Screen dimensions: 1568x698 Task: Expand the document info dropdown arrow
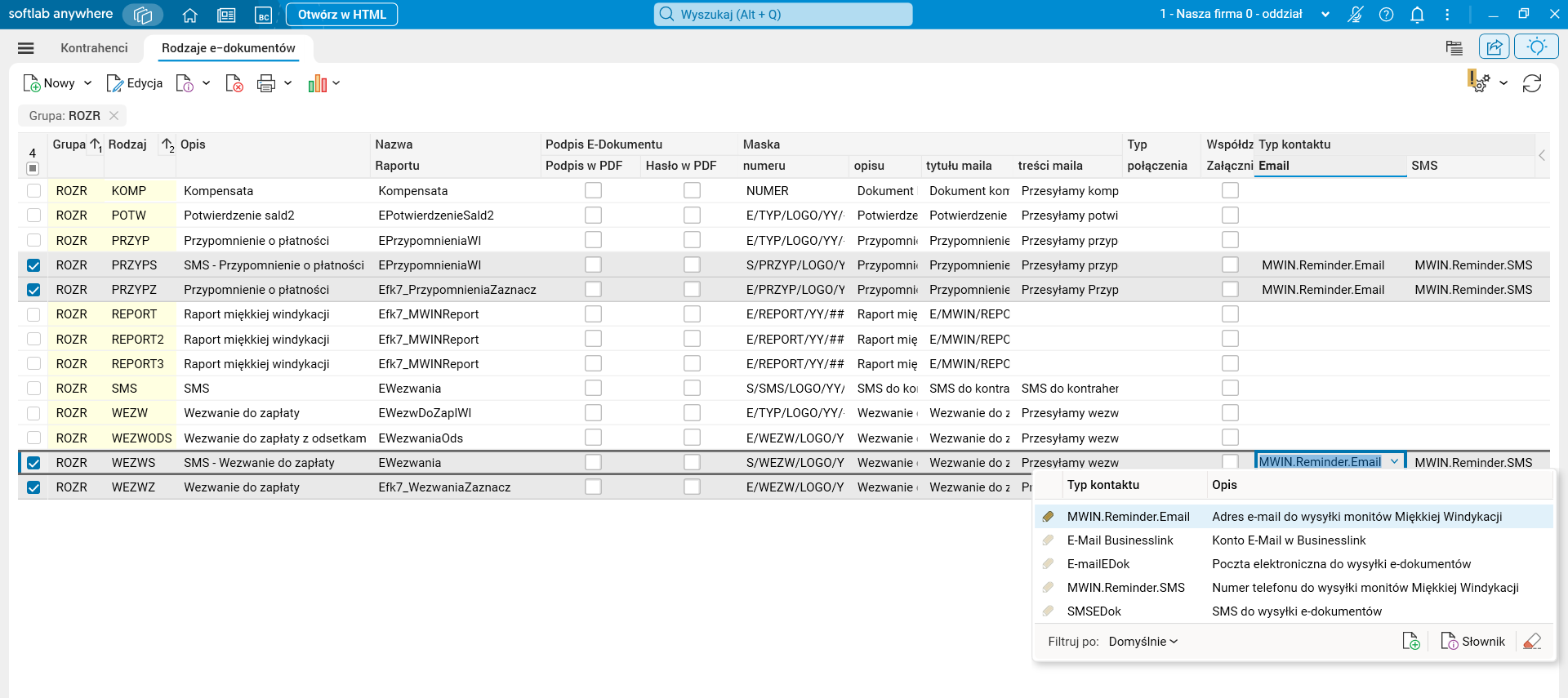pyautogui.click(x=207, y=83)
